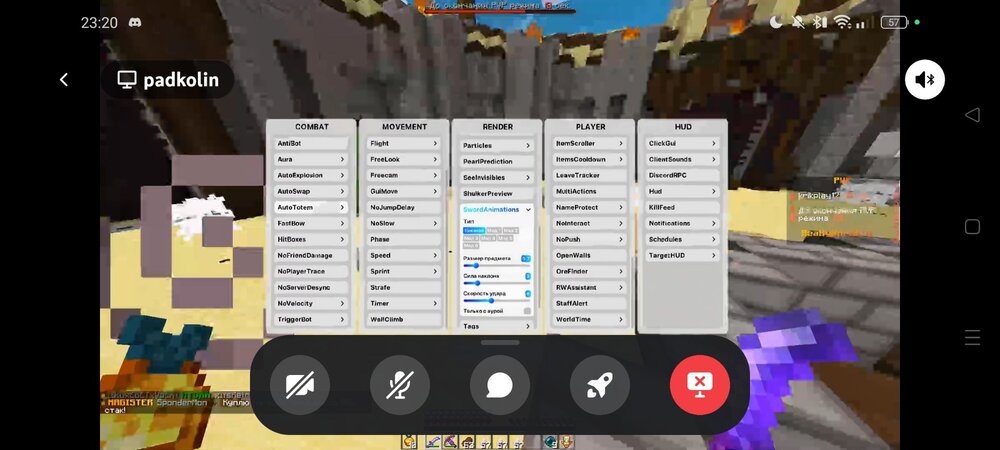
Task: Tap the muted bell status icon
Action: (x=797, y=22)
